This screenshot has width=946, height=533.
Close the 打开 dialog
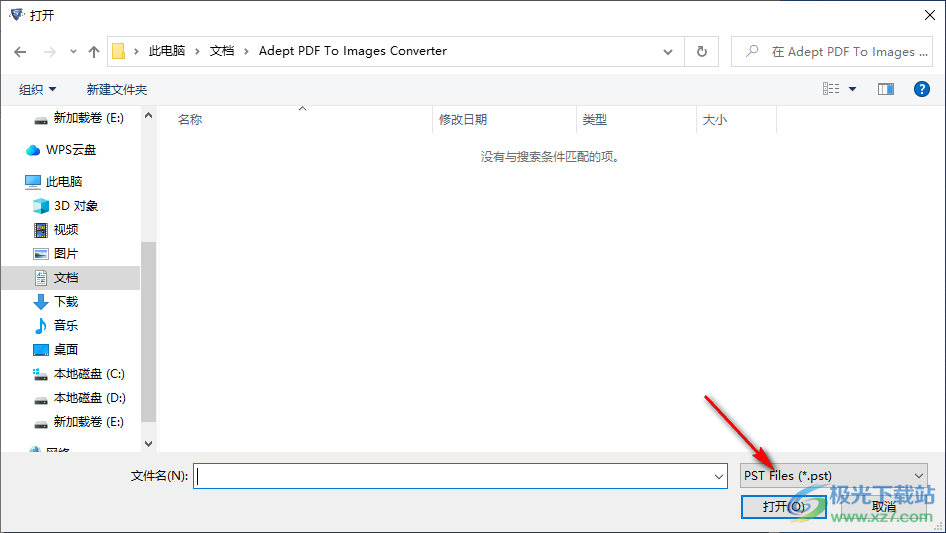(930, 15)
